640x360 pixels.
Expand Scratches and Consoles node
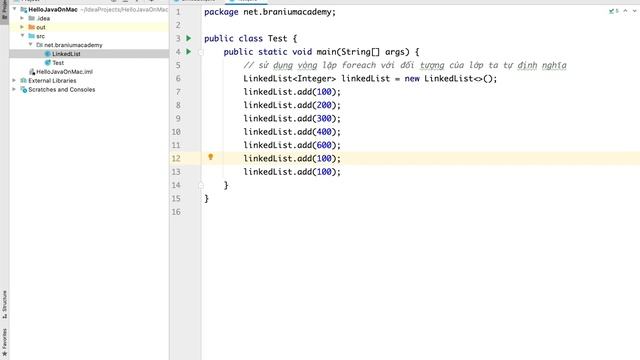(15, 89)
